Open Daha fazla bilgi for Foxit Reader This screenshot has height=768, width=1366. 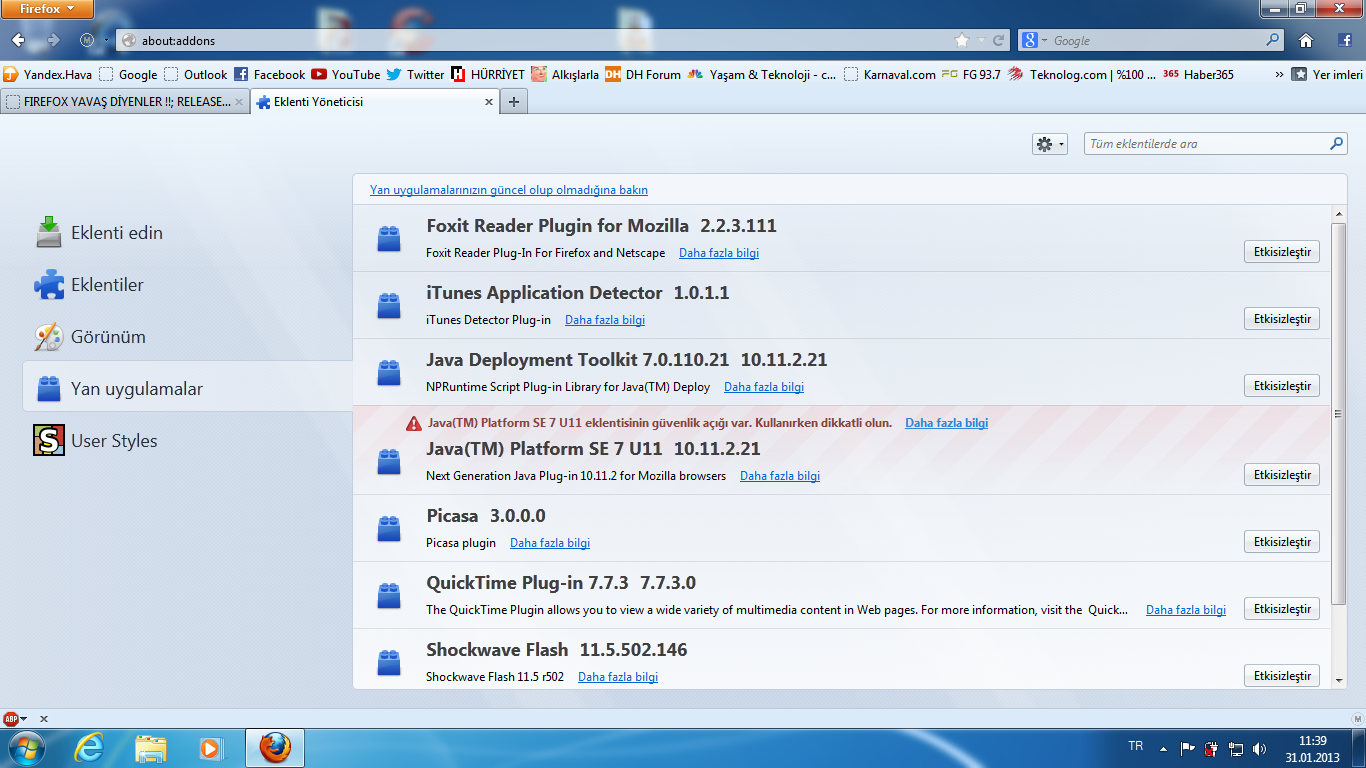(719, 253)
